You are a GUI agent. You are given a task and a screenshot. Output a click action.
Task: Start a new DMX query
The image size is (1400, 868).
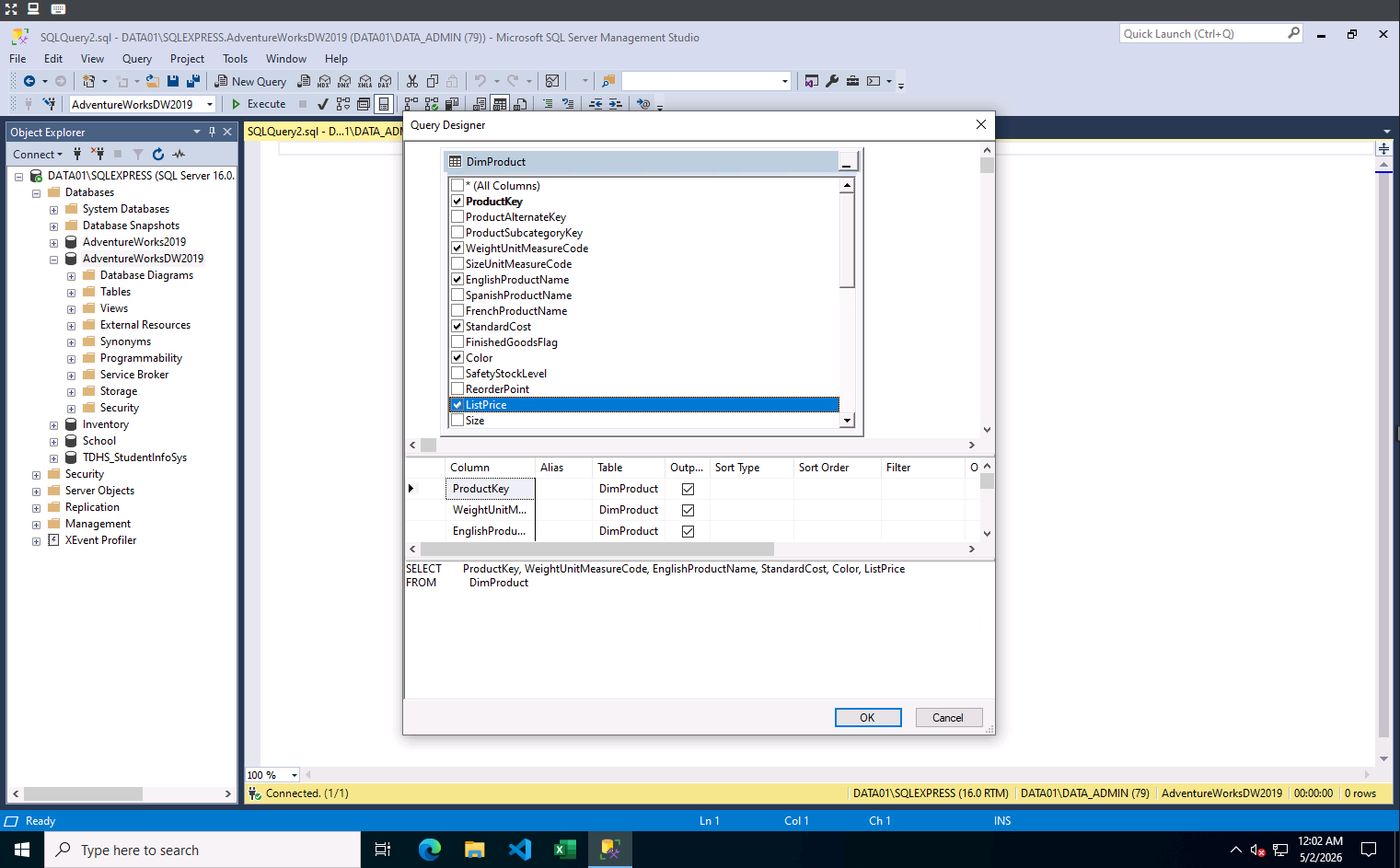[344, 81]
